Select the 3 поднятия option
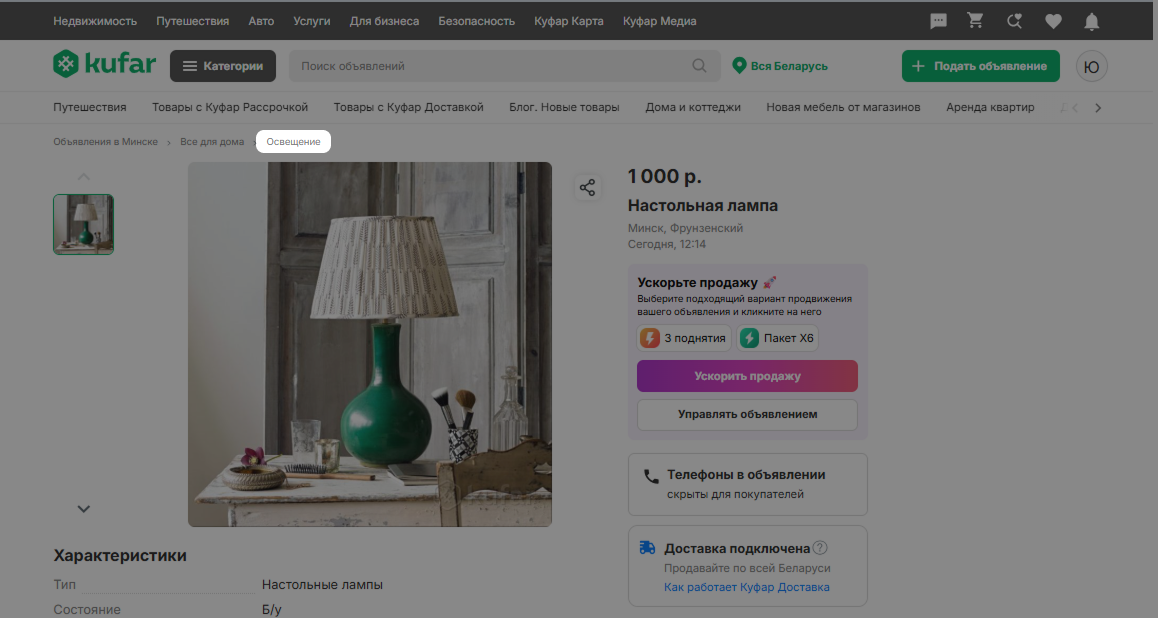 tap(684, 338)
